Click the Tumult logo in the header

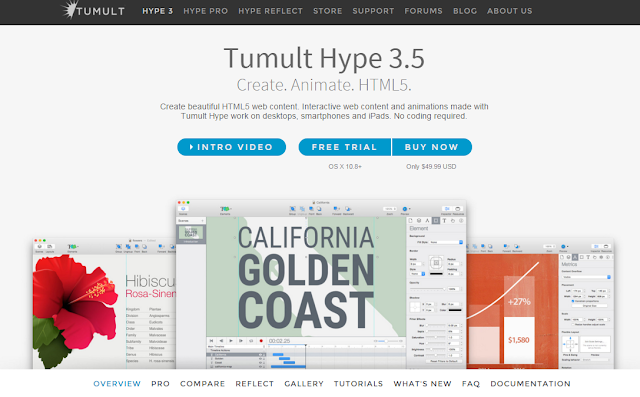[93, 11]
